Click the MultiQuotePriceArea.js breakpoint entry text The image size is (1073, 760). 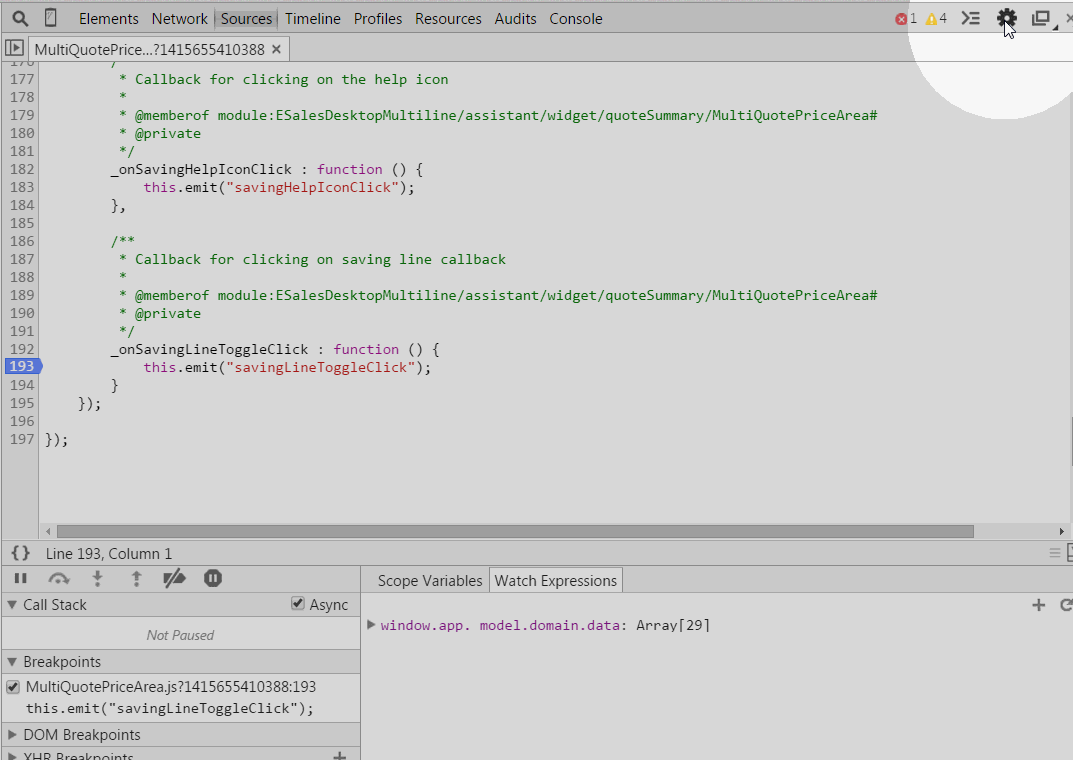click(171, 686)
